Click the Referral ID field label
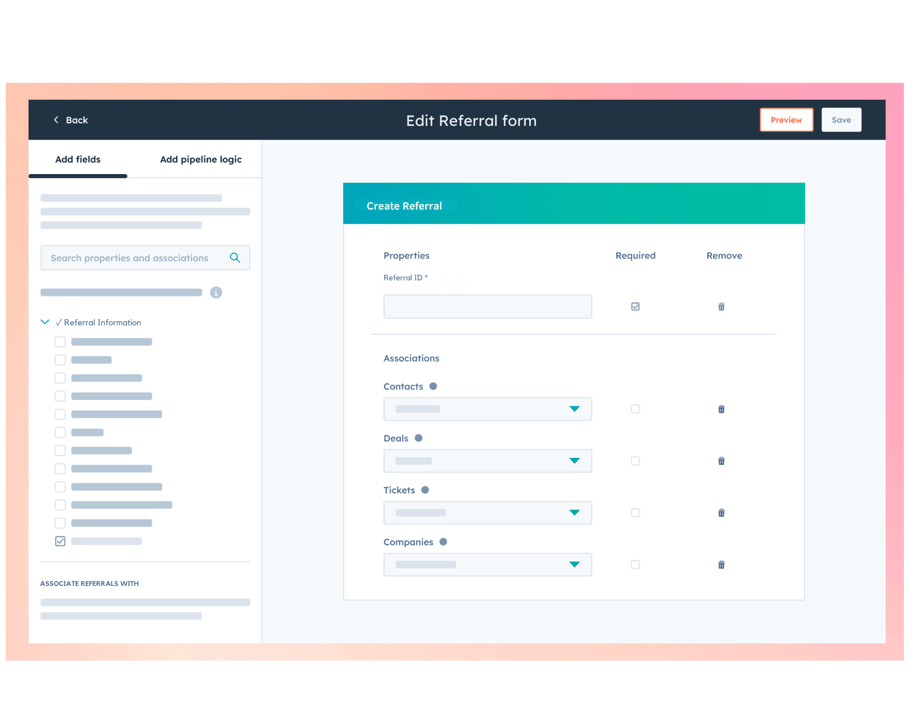920x710 pixels. (x=405, y=278)
